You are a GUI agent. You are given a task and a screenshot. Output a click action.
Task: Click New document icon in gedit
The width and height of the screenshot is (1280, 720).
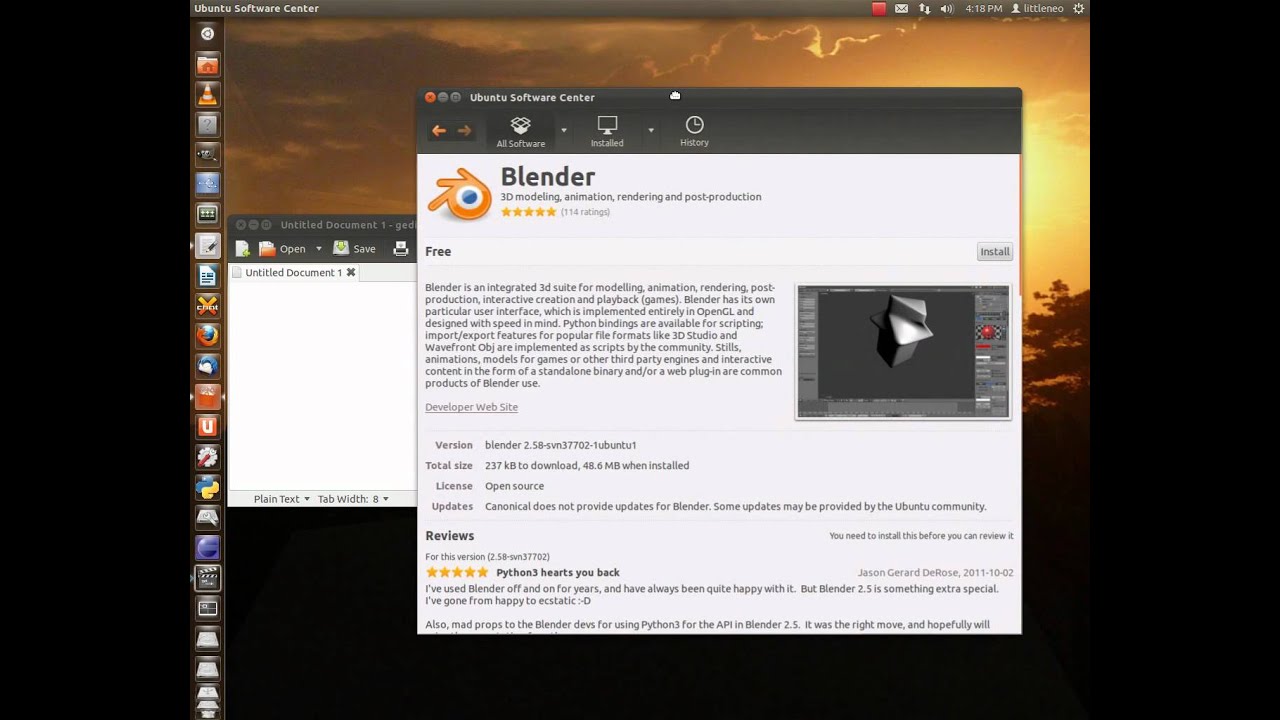[x=243, y=249]
